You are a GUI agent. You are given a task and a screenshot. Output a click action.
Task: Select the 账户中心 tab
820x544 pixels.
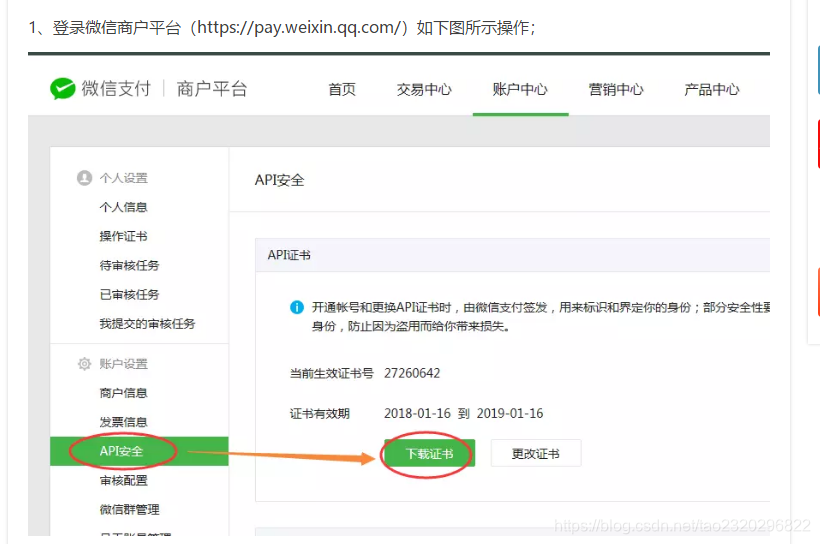click(x=520, y=89)
